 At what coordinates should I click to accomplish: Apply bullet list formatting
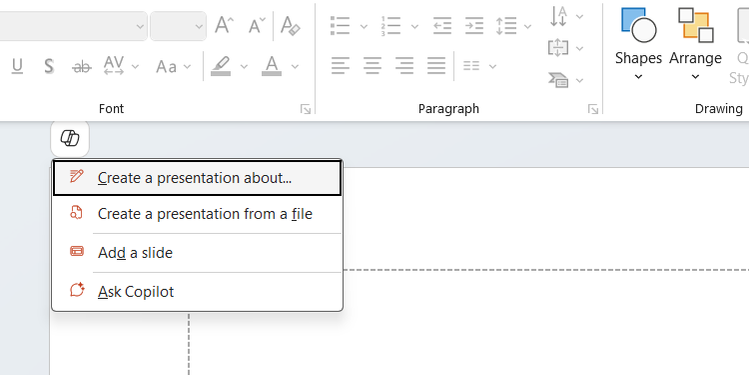click(x=340, y=26)
